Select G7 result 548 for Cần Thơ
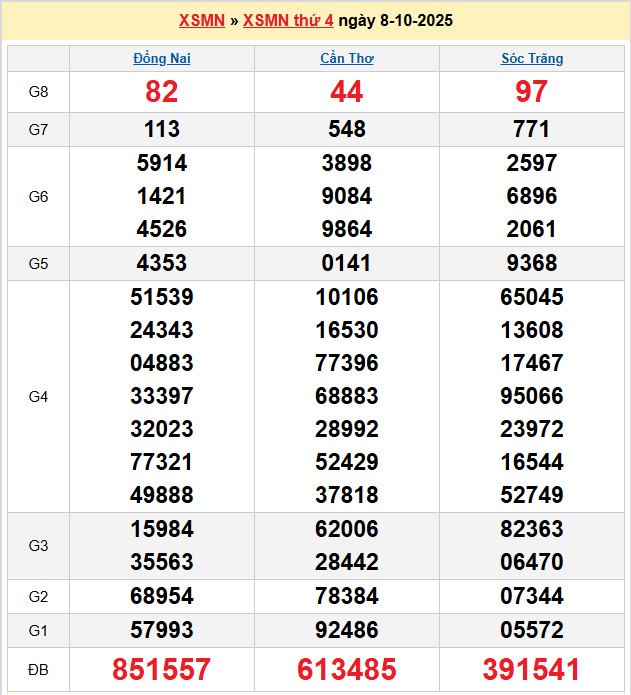The image size is (631, 695). pyautogui.click(x=346, y=129)
